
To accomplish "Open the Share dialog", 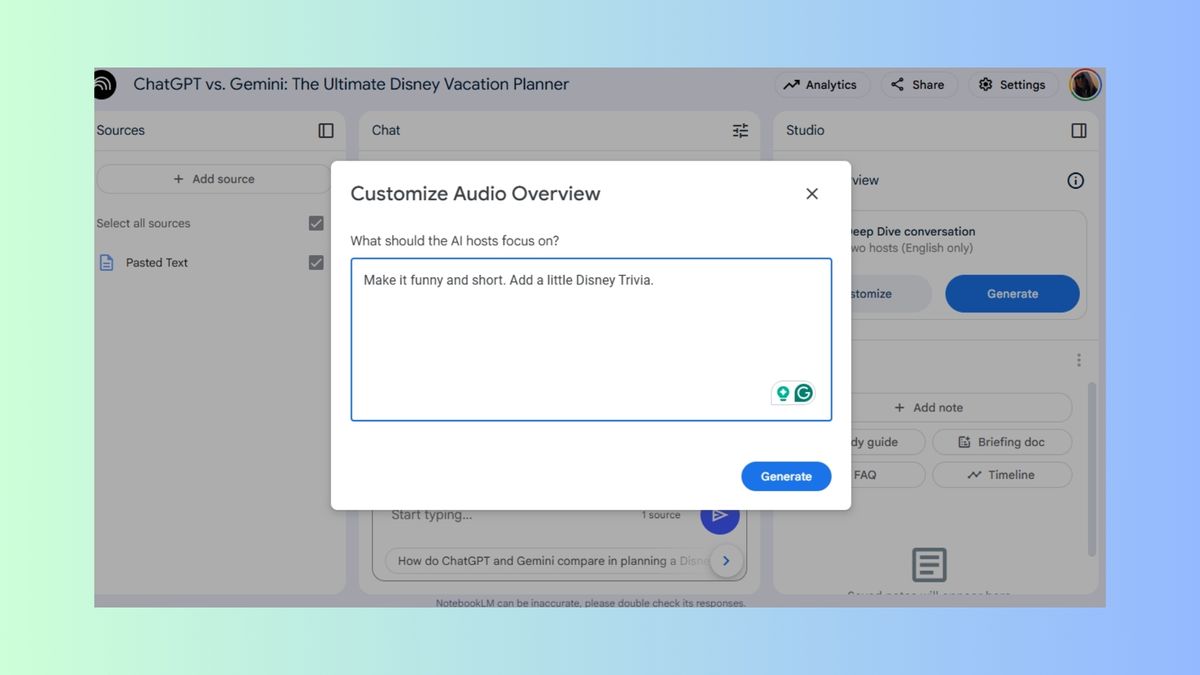I will [x=918, y=84].
